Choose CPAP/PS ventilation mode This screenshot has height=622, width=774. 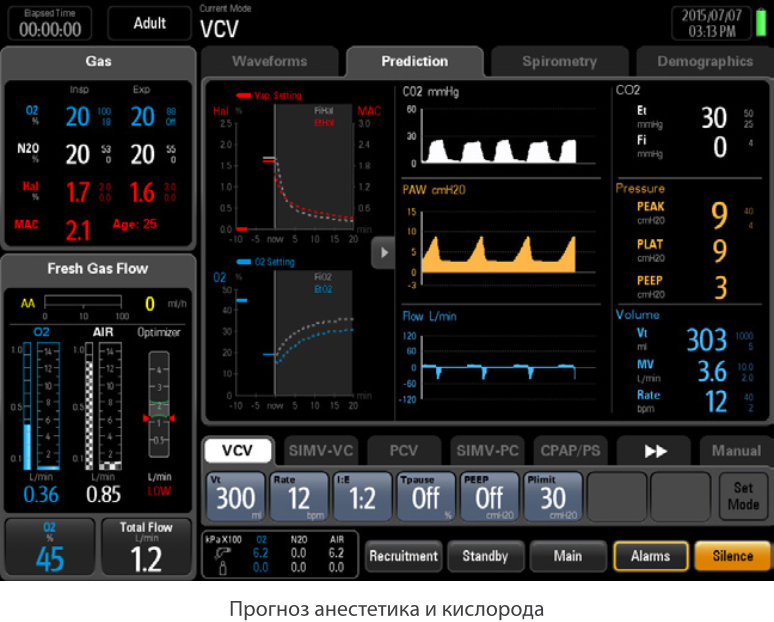click(x=570, y=451)
